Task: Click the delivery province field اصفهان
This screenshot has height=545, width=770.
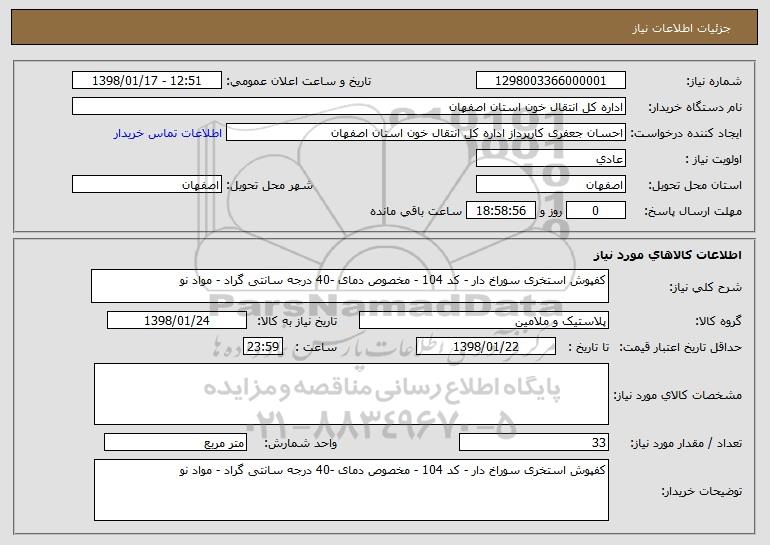Action: 550,185
